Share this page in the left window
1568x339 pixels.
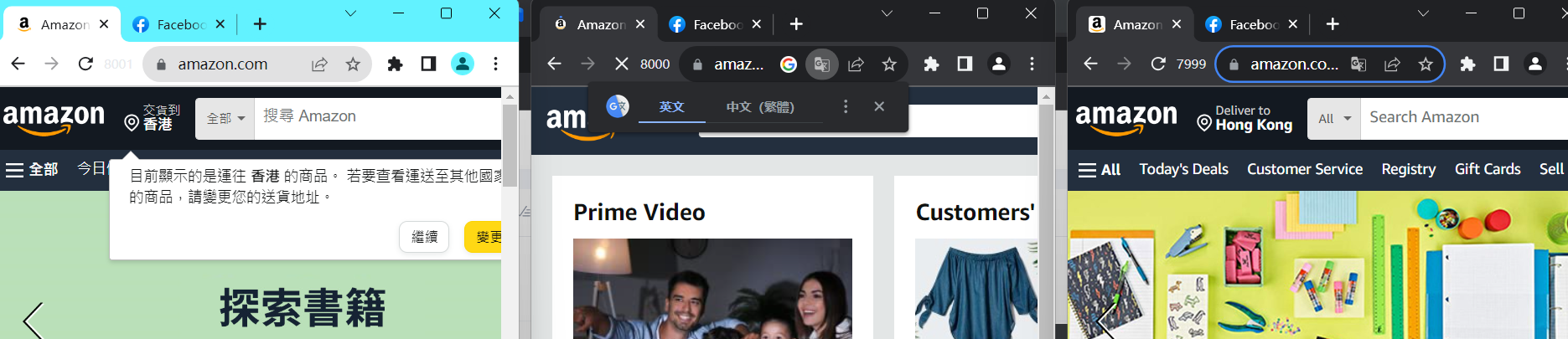pyautogui.click(x=319, y=64)
